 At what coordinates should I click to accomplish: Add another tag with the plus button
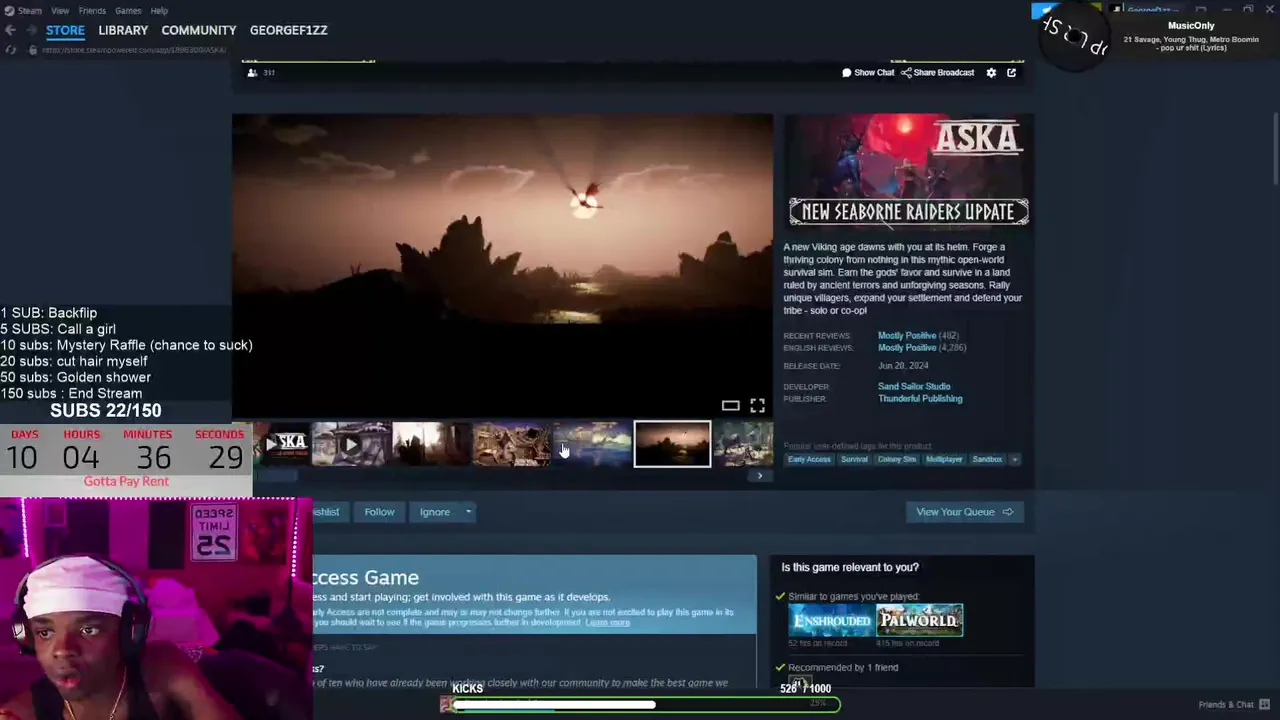pyautogui.click(x=1014, y=459)
